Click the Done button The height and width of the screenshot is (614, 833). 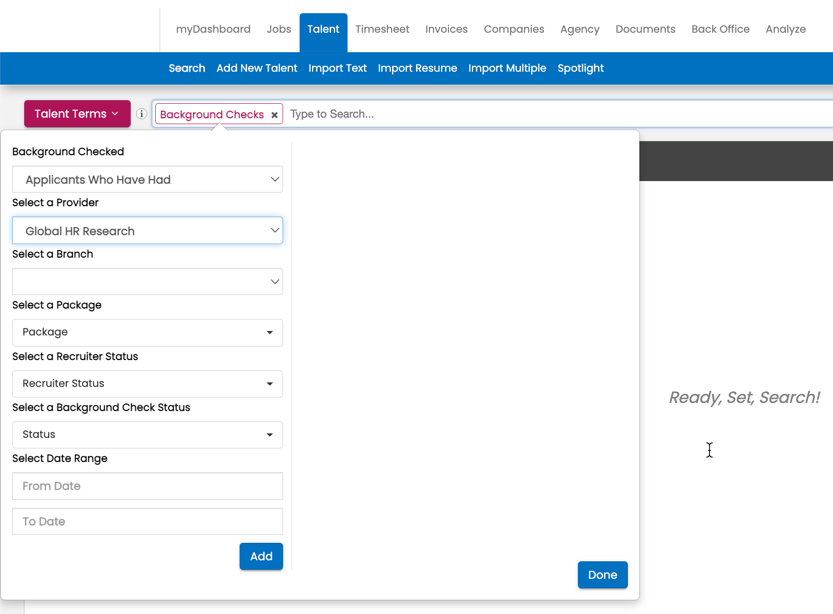point(602,575)
